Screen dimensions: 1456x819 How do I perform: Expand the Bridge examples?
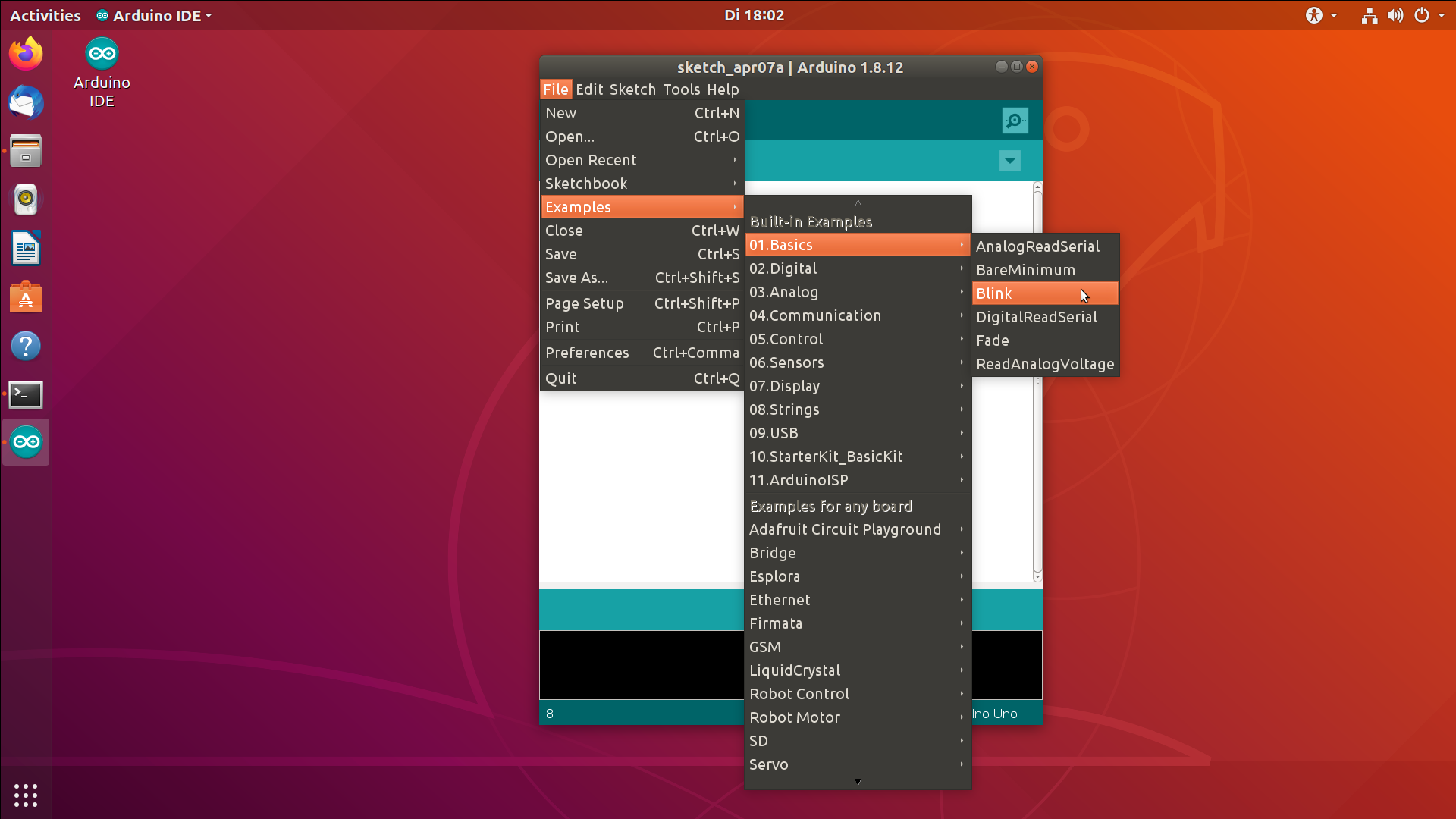tap(858, 553)
